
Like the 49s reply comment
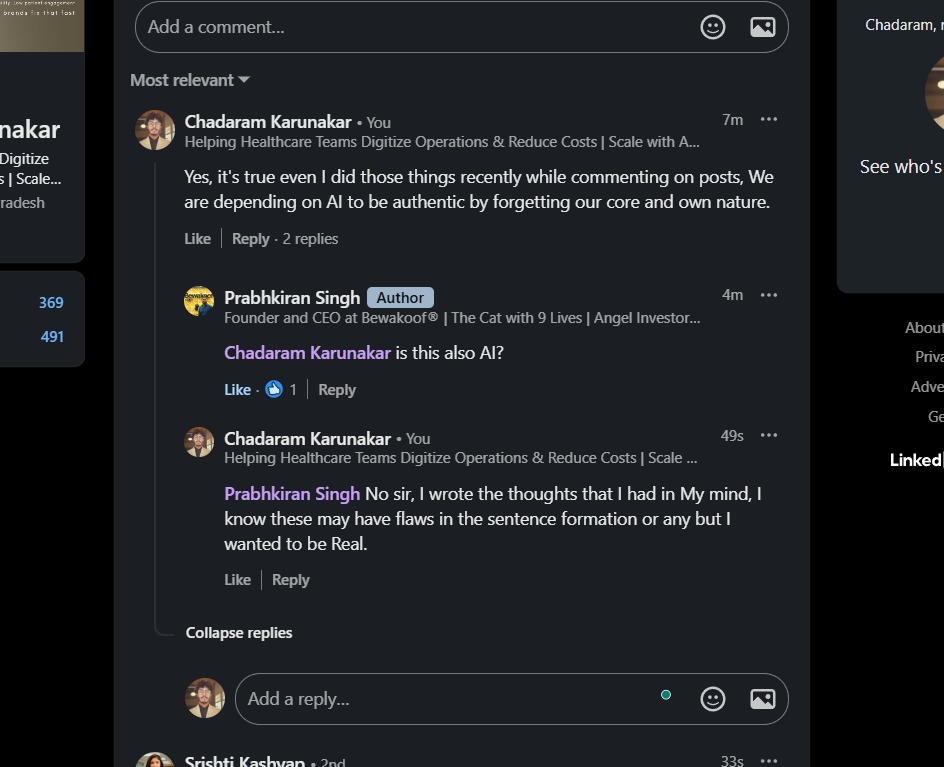[237, 580]
